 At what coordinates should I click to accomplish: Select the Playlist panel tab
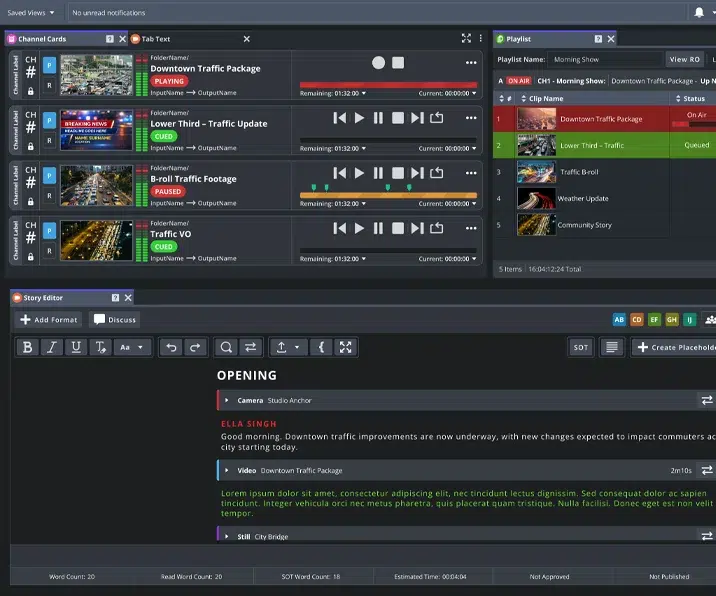point(519,39)
